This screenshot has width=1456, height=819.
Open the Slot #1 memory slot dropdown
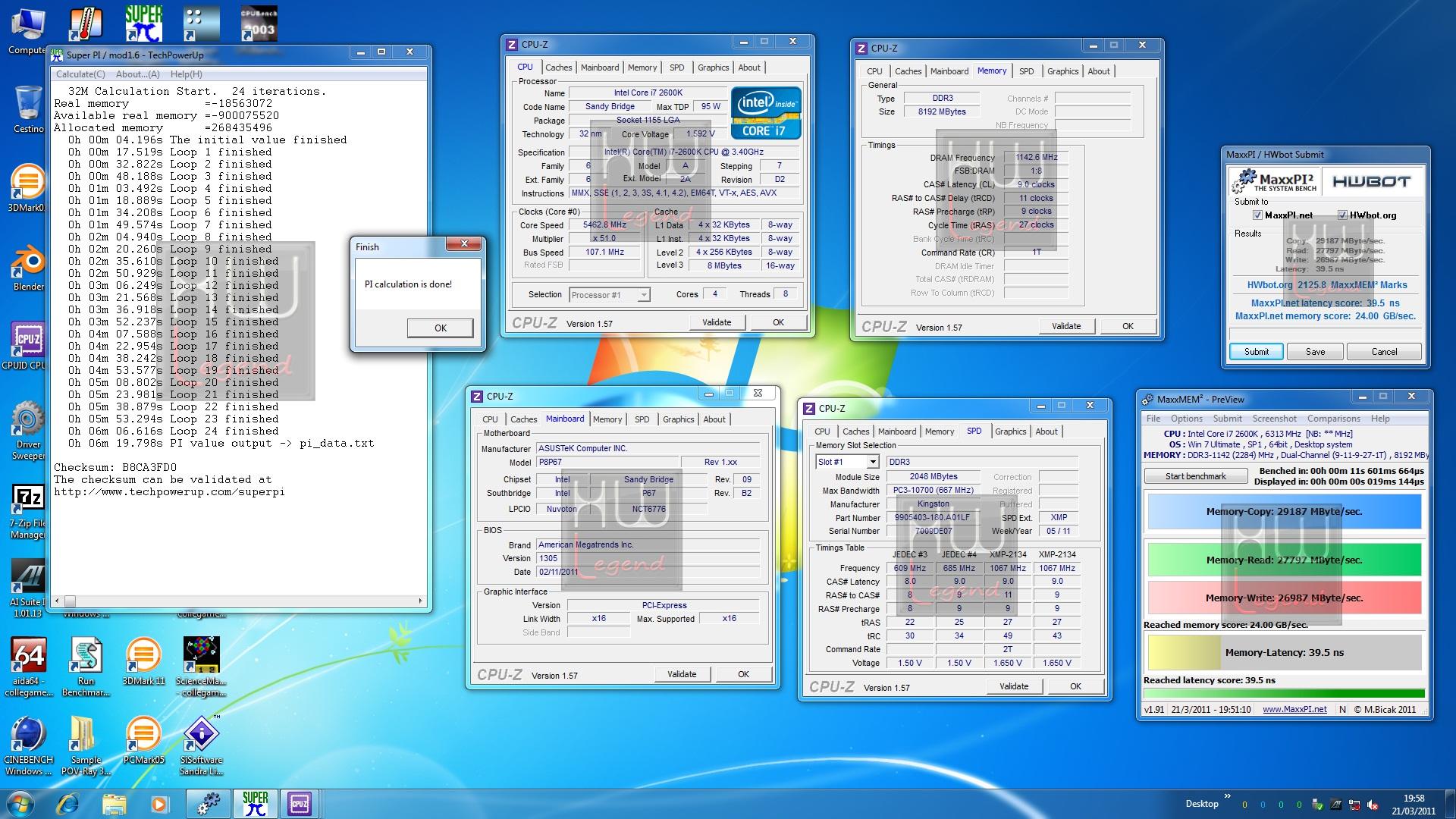847,462
